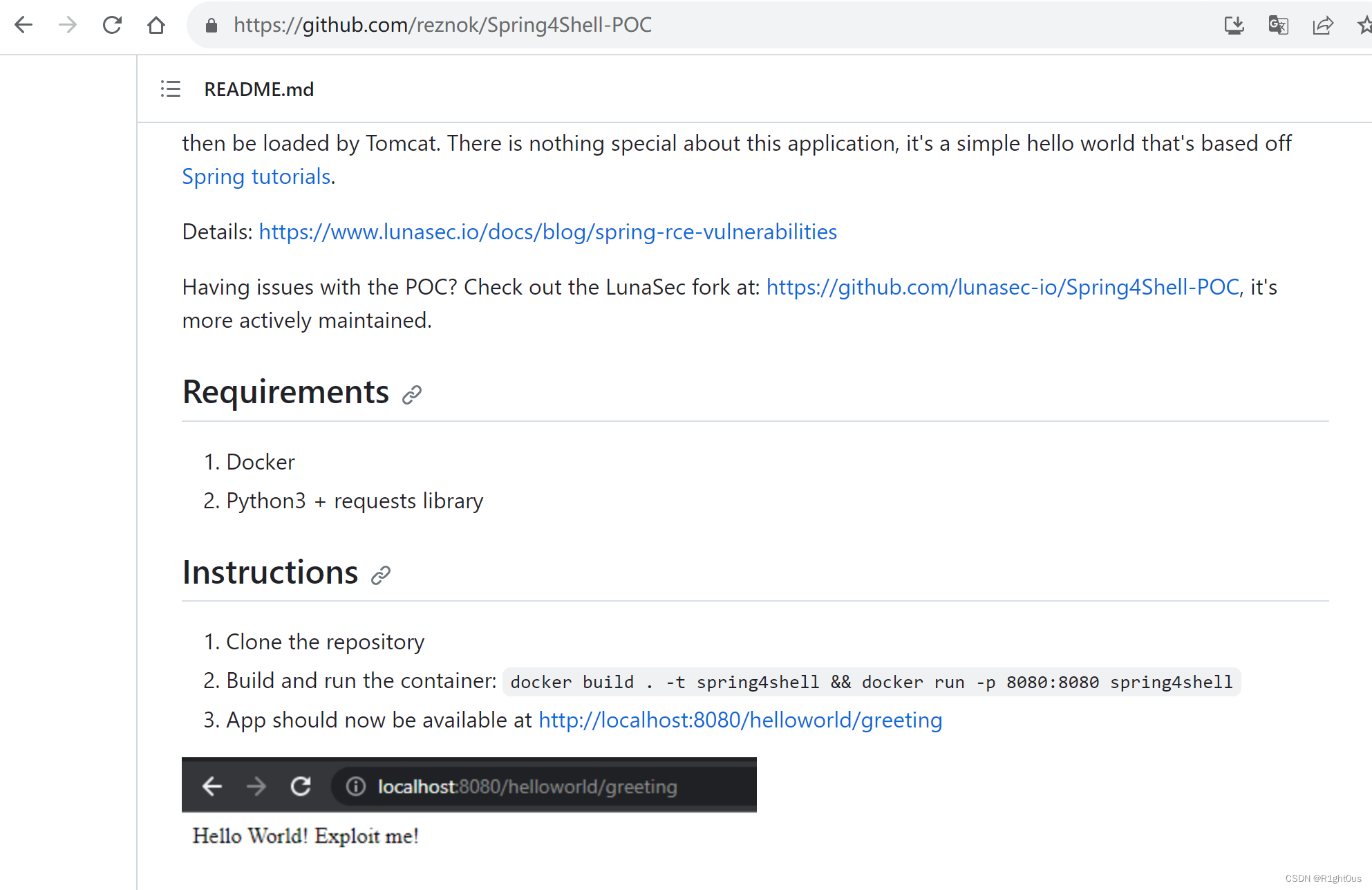
Task: Go back with the browser back arrow
Action: (x=24, y=25)
